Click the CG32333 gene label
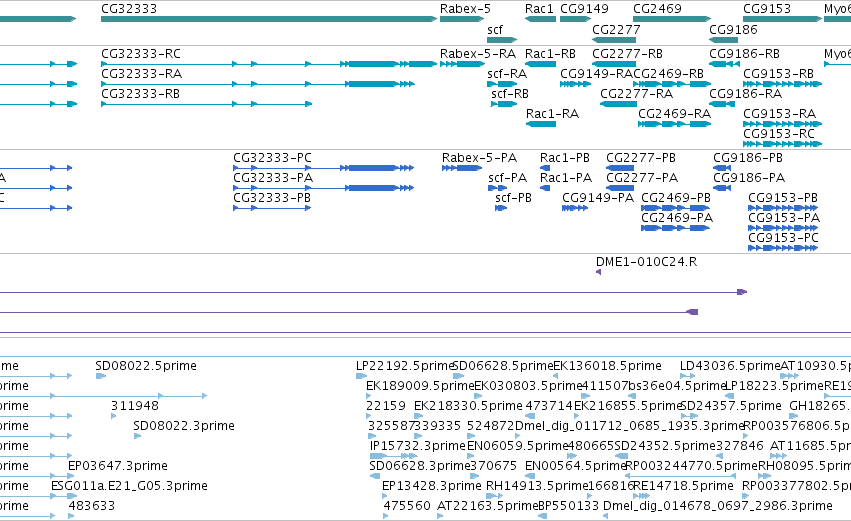 [129, 9]
